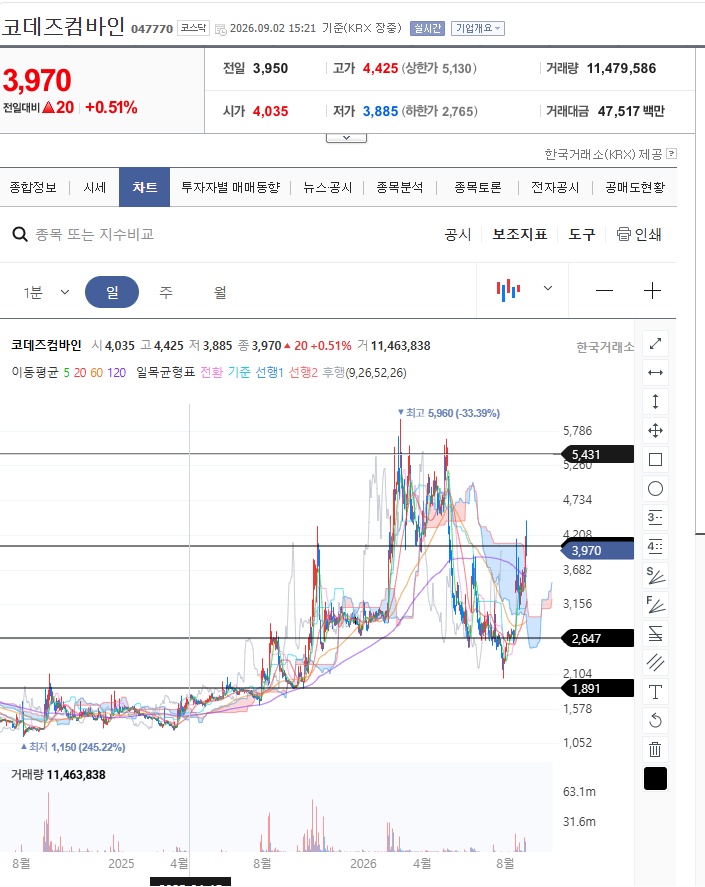Focus the 종목 또는 지수비교 search field
The image size is (705, 887).
(94, 234)
